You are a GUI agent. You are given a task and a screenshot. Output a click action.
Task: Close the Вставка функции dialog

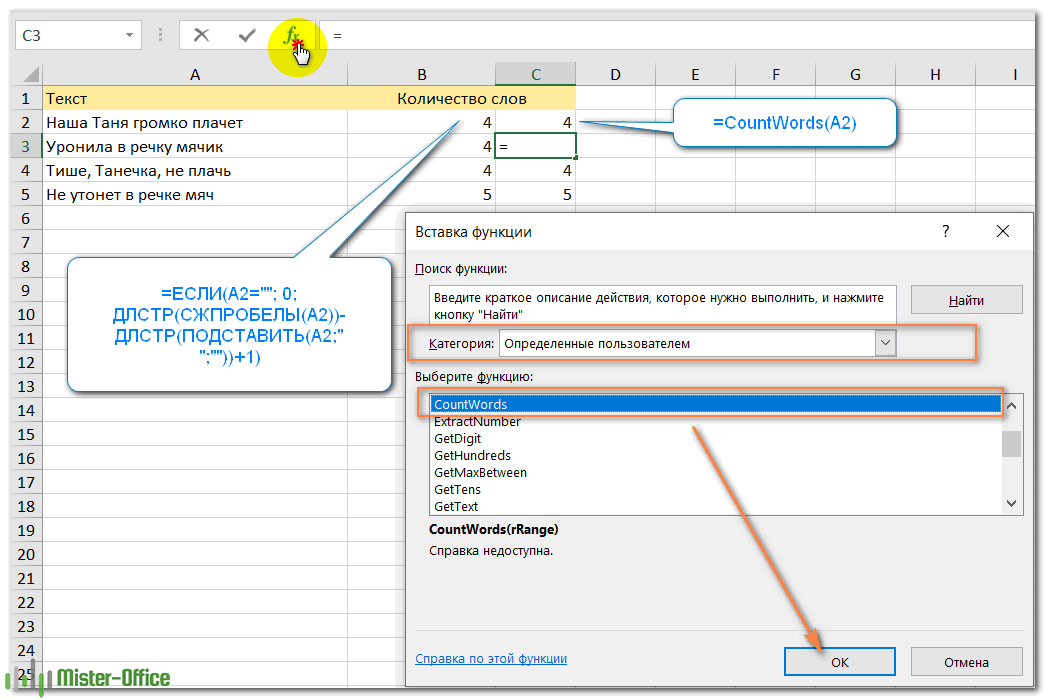(1003, 232)
